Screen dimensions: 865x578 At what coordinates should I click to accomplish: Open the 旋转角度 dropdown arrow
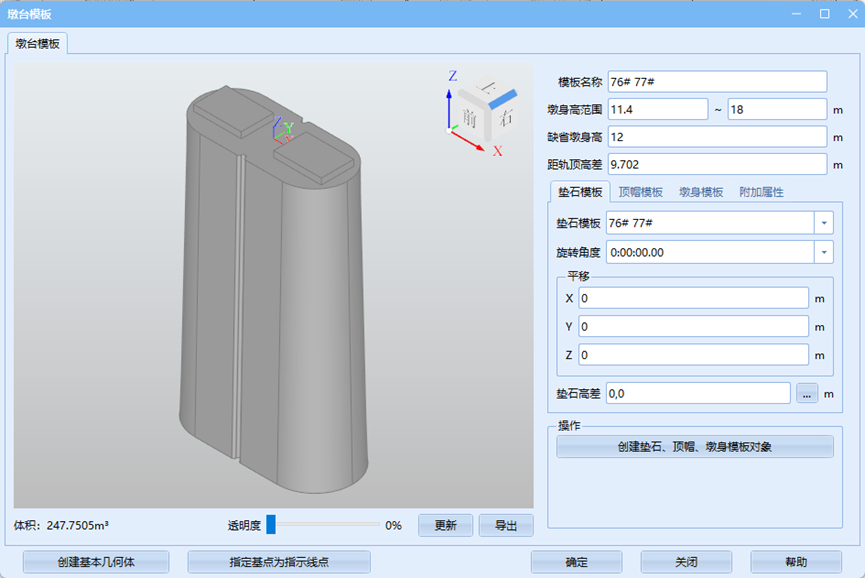pos(824,253)
